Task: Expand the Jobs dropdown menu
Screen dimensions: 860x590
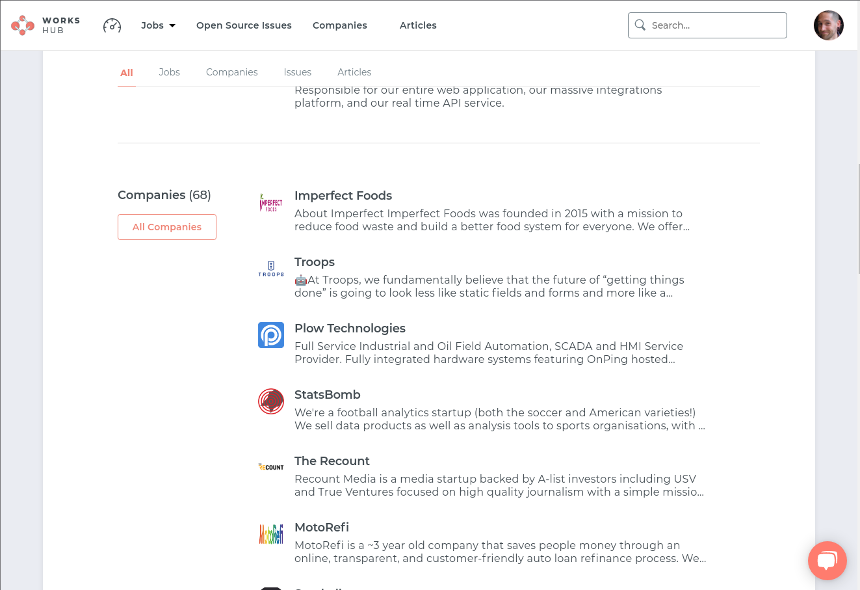Action: (158, 25)
